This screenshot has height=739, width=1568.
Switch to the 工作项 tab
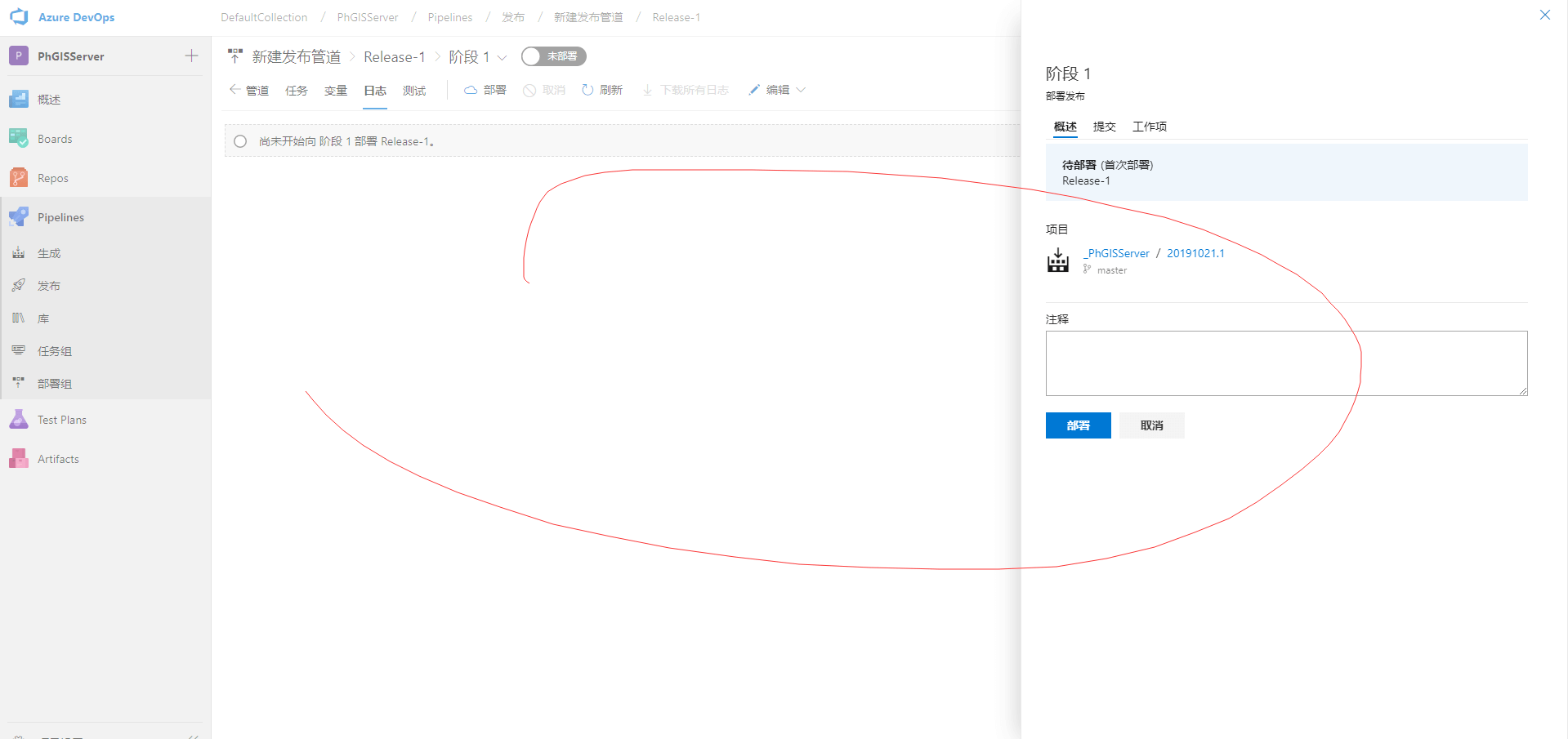click(1149, 127)
